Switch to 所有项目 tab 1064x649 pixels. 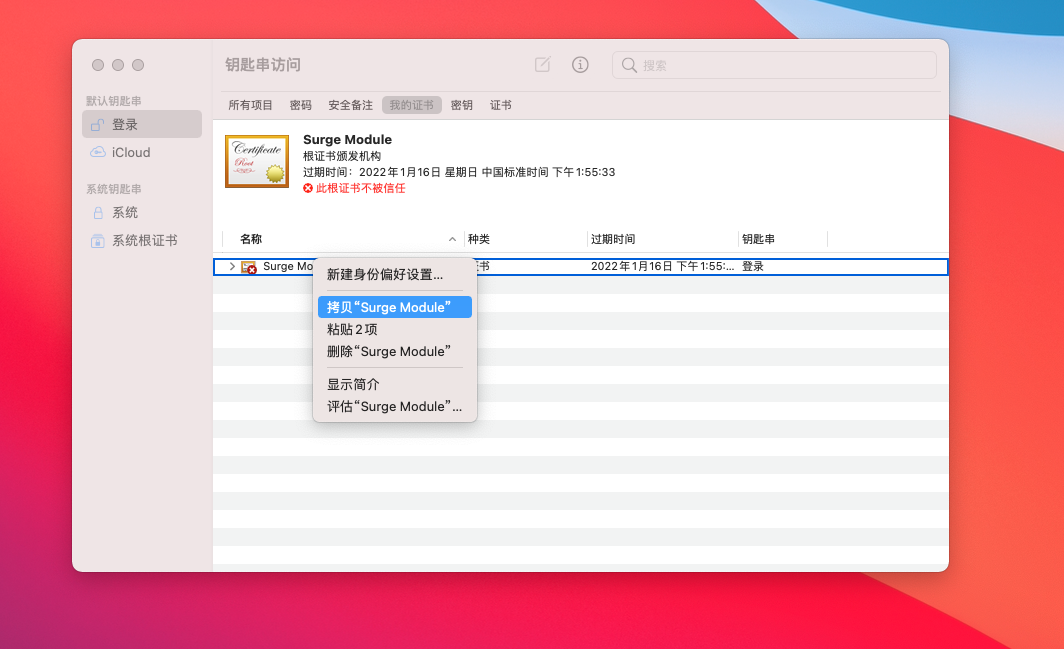click(x=250, y=105)
